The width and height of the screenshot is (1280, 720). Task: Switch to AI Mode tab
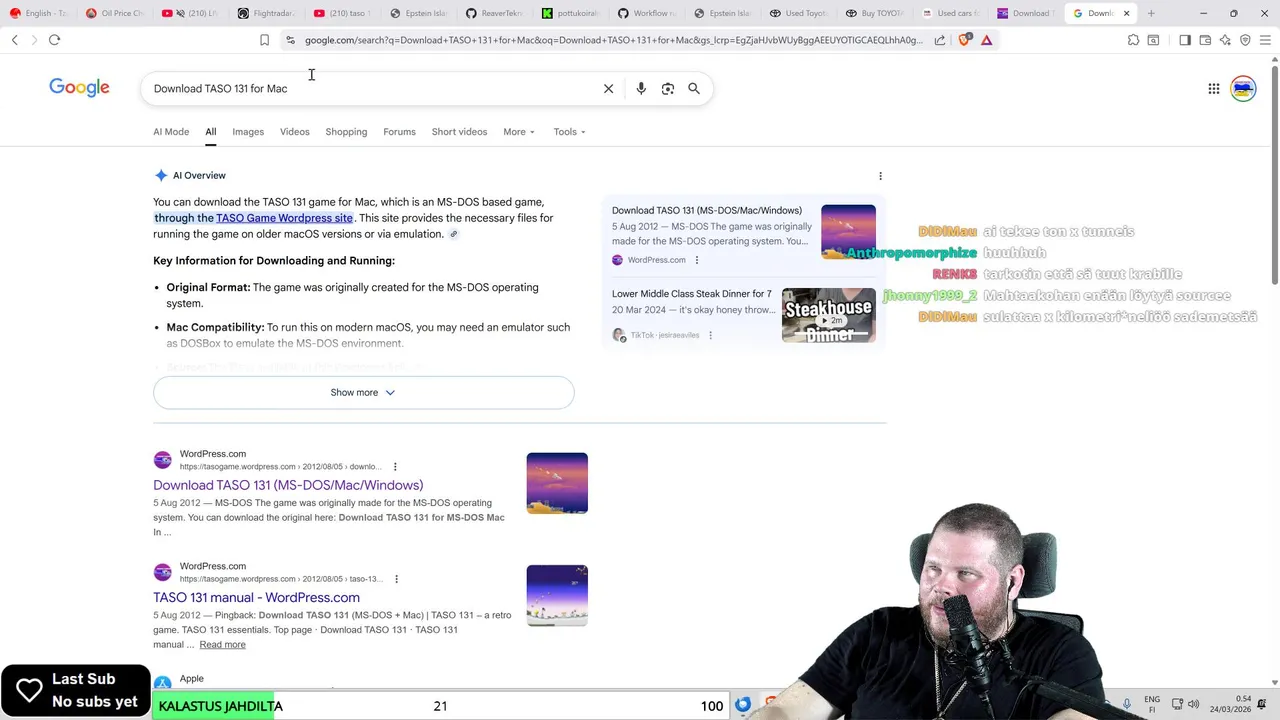tap(171, 132)
